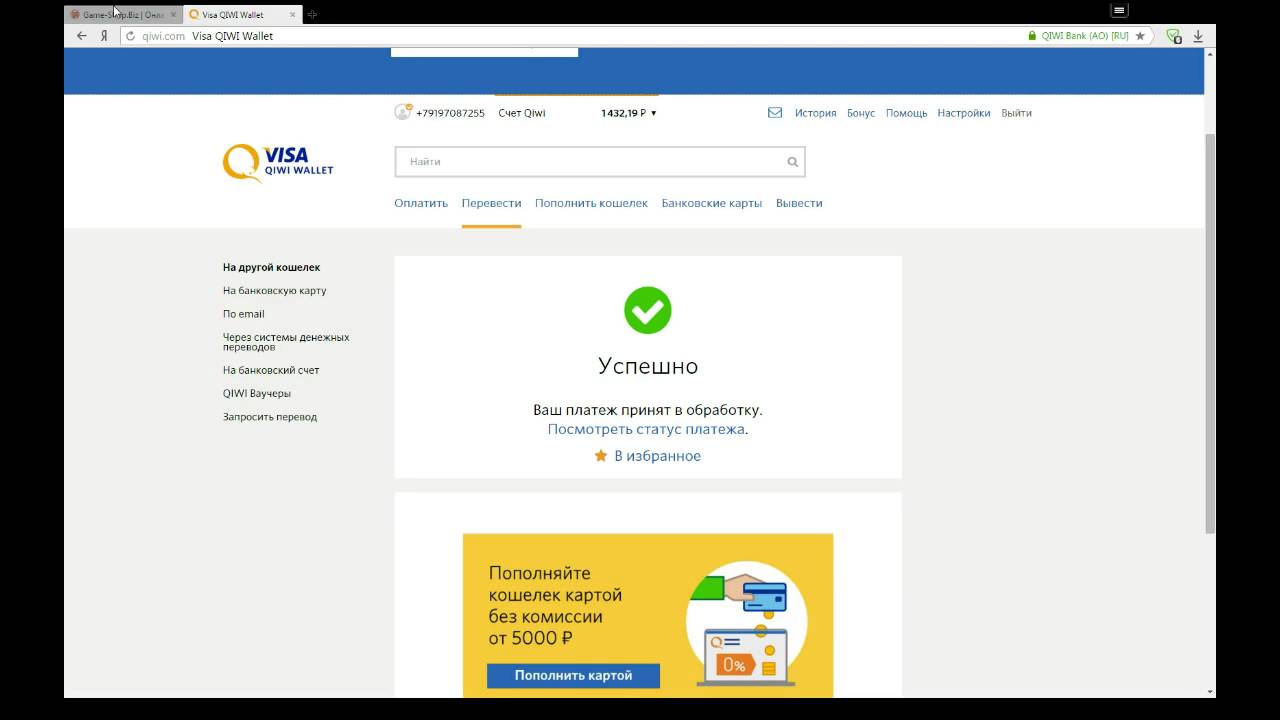The height and width of the screenshot is (720, 1280).
Task: Open the История link
Action: tap(815, 113)
